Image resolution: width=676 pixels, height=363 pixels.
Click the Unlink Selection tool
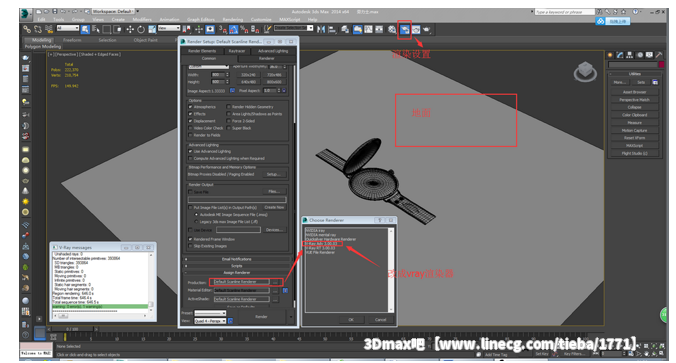[38, 29]
